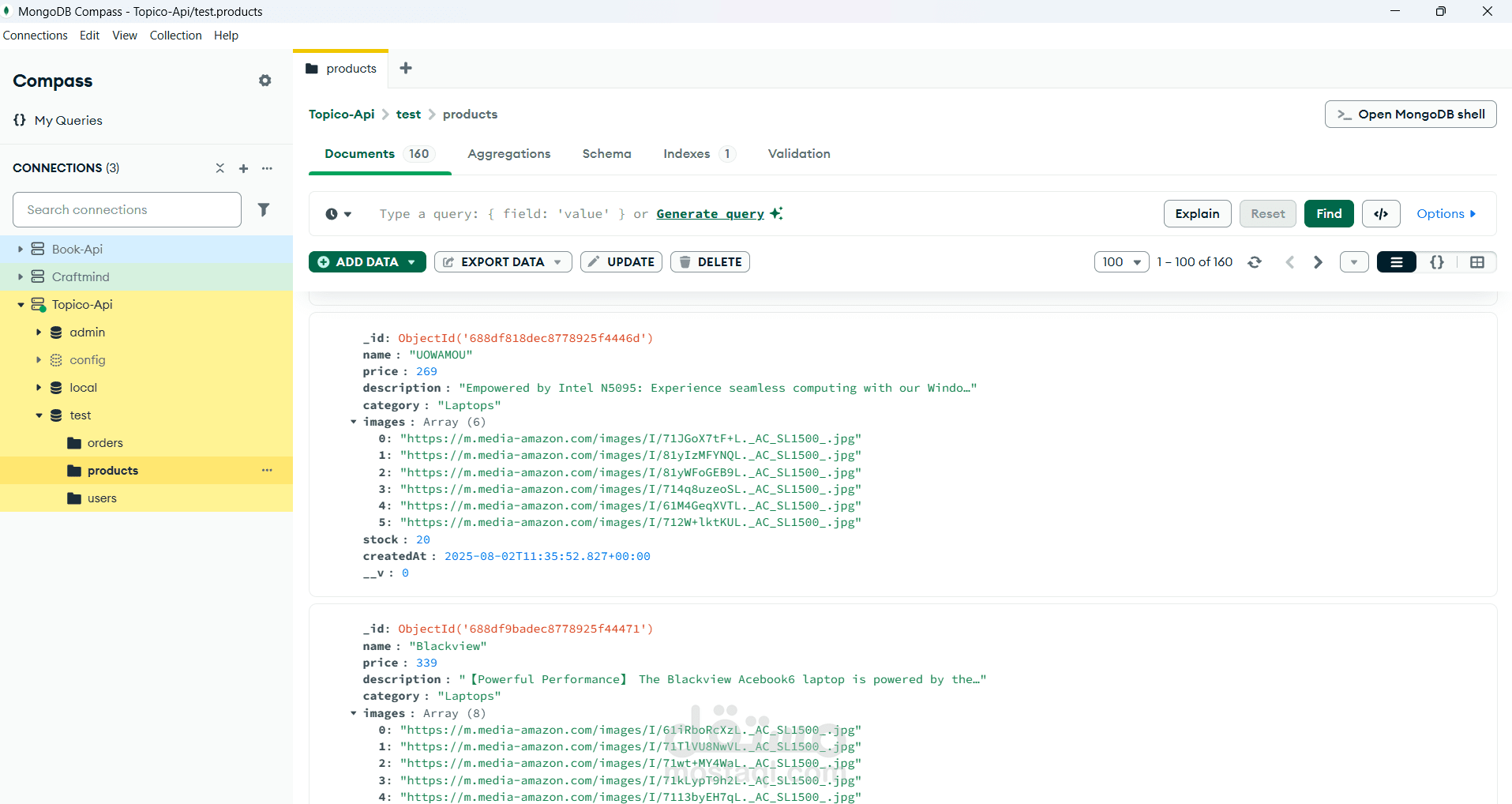Image resolution: width=1512 pixels, height=804 pixels.
Task: Switch to JSON view of documents
Action: 1437,262
